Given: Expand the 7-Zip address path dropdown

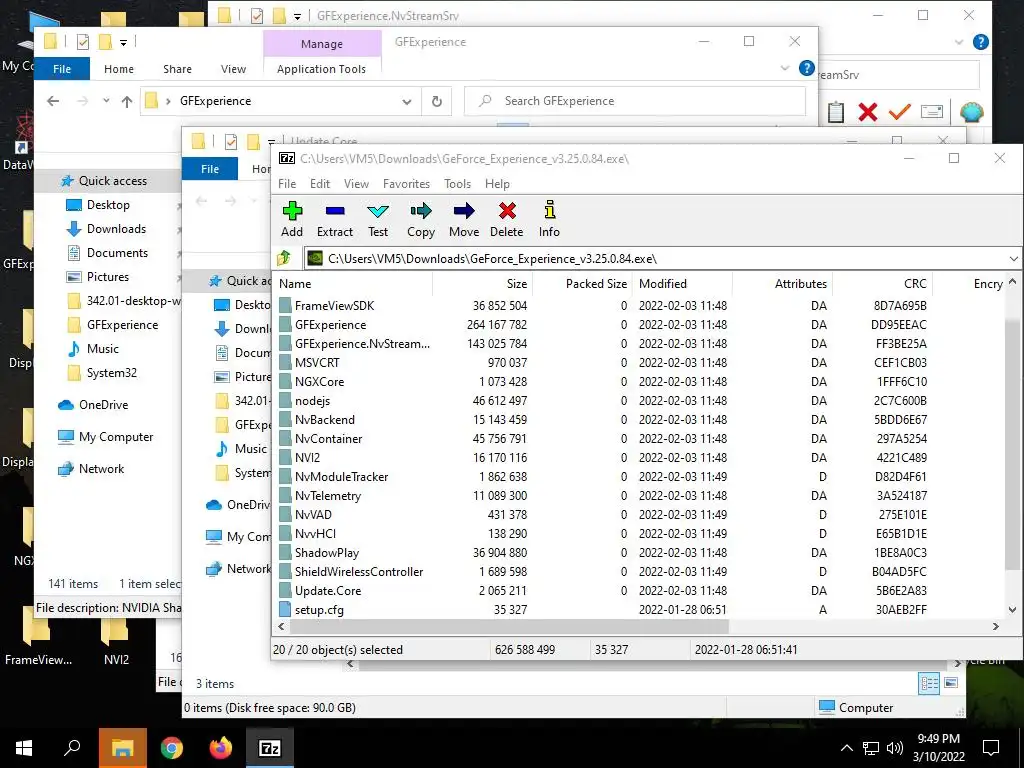Looking at the screenshot, I should (1013, 259).
